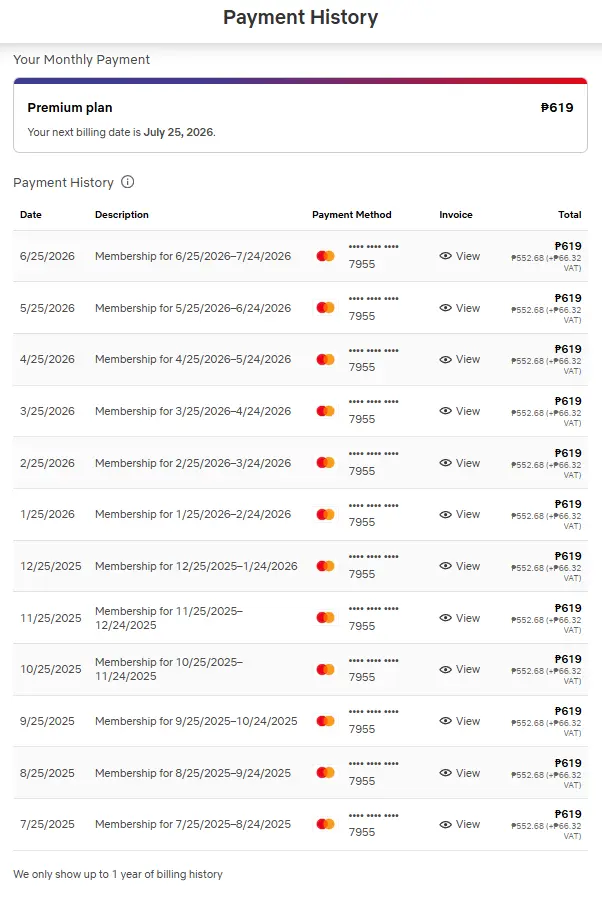Click the Total column header
This screenshot has width=602, height=903.
click(x=569, y=214)
